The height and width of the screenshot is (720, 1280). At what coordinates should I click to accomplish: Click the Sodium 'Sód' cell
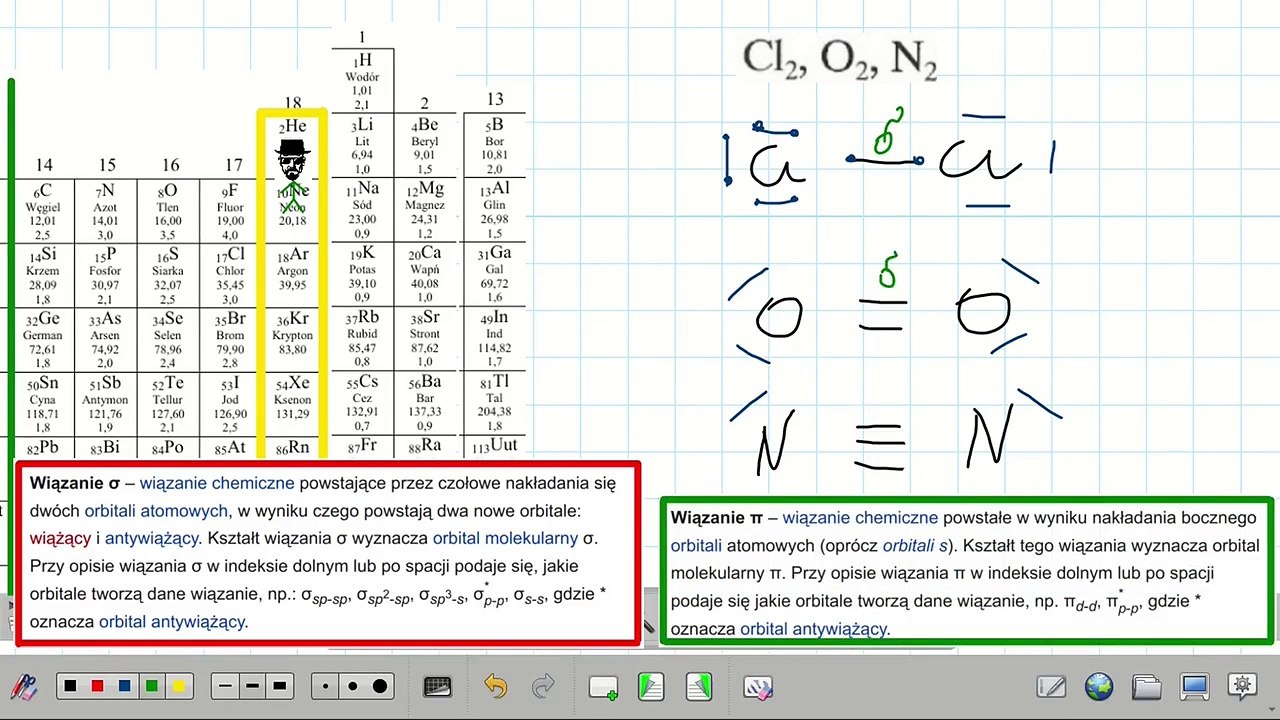click(362, 210)
